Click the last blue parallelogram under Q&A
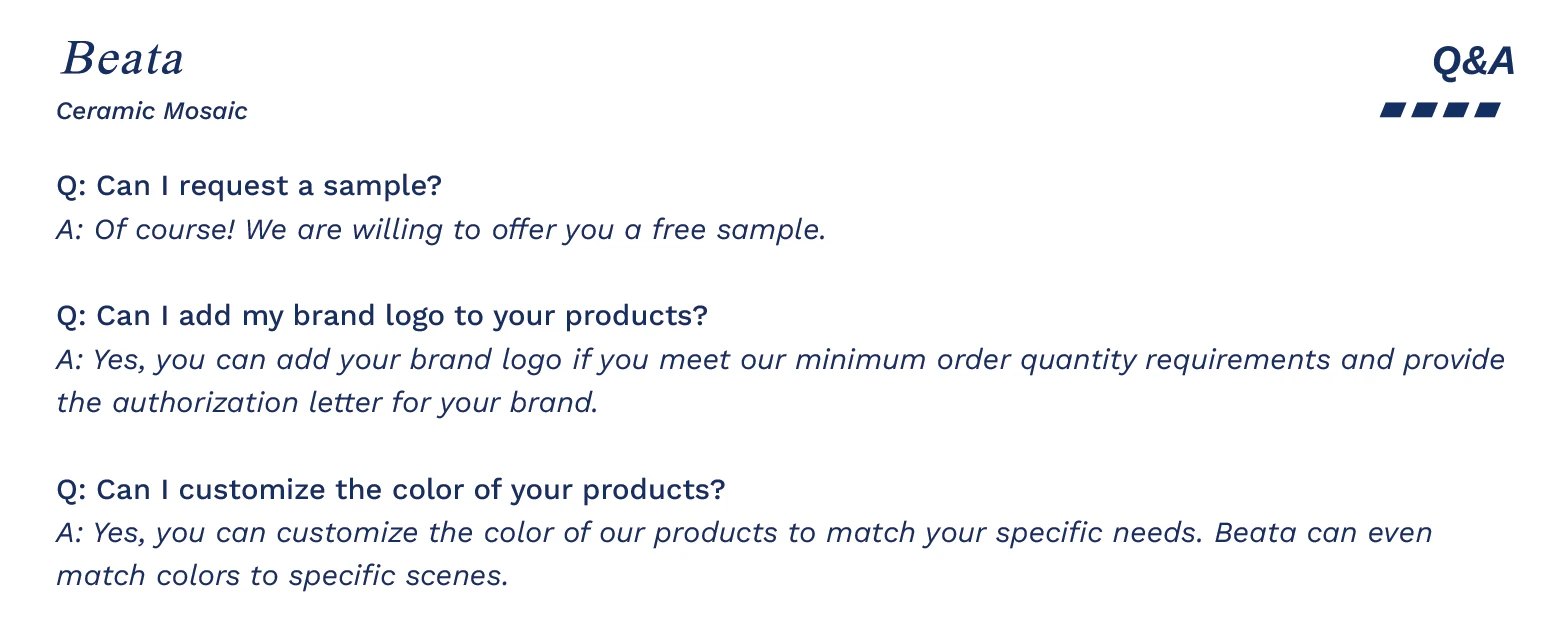This screenshot has height=640, width=1562. pos(1488,110)
